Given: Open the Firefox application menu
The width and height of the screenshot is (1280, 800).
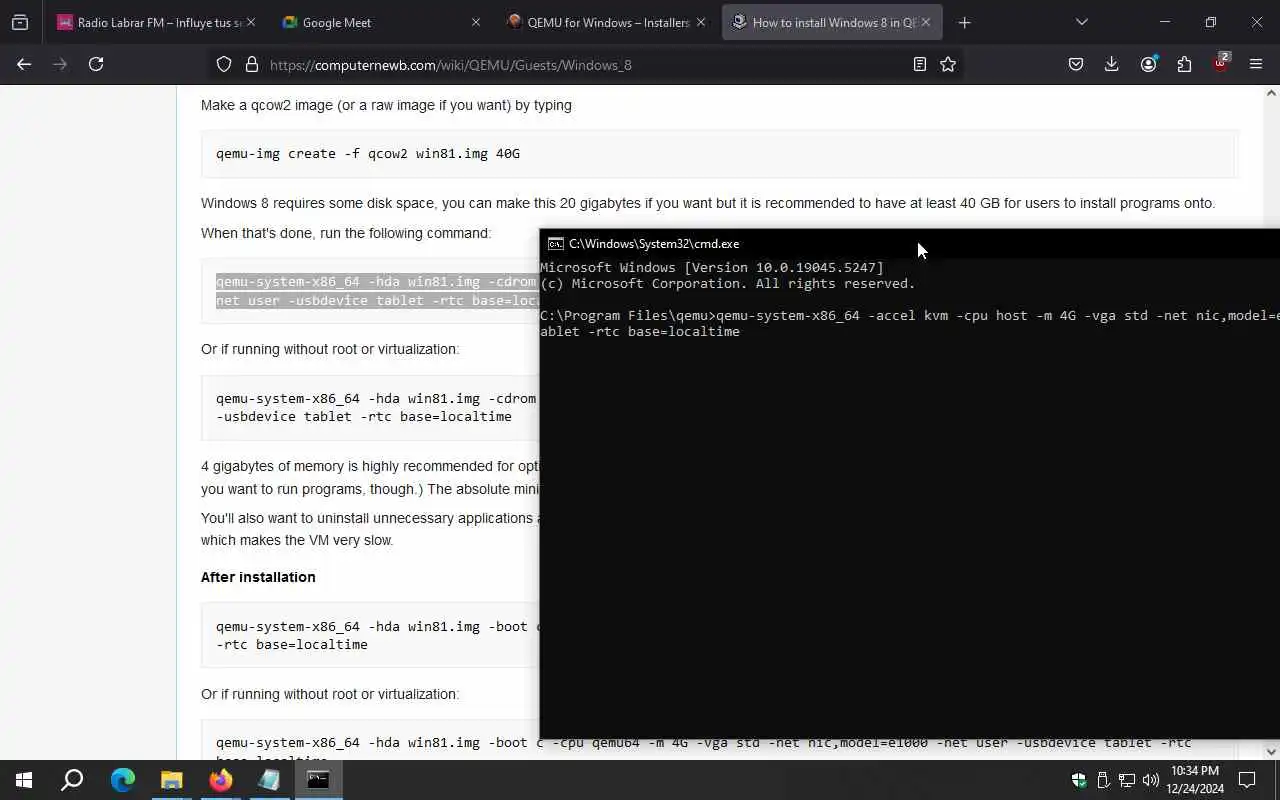Looking at the screenshot, I should click(1256, 64).
